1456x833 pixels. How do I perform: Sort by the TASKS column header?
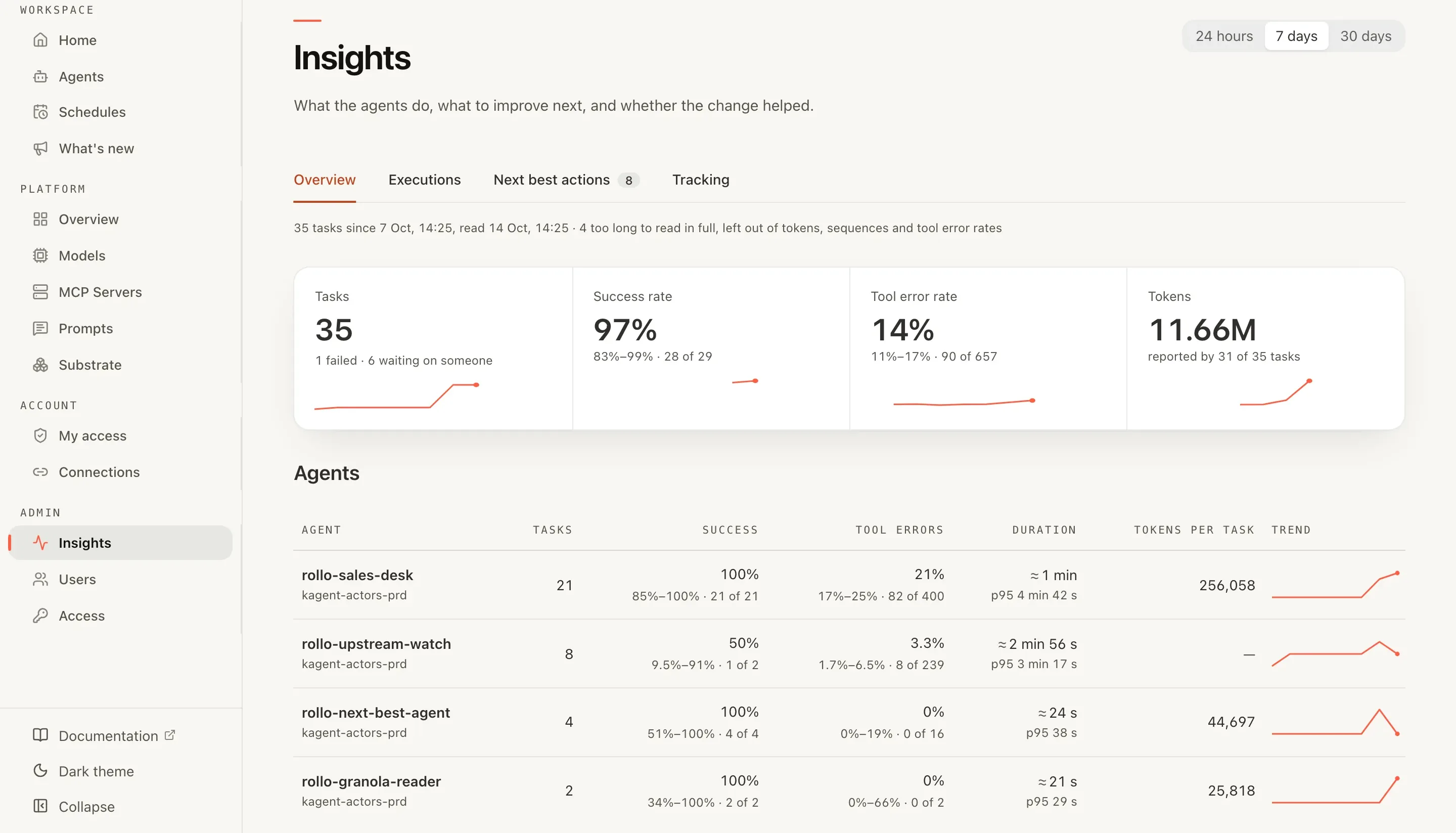553,530
